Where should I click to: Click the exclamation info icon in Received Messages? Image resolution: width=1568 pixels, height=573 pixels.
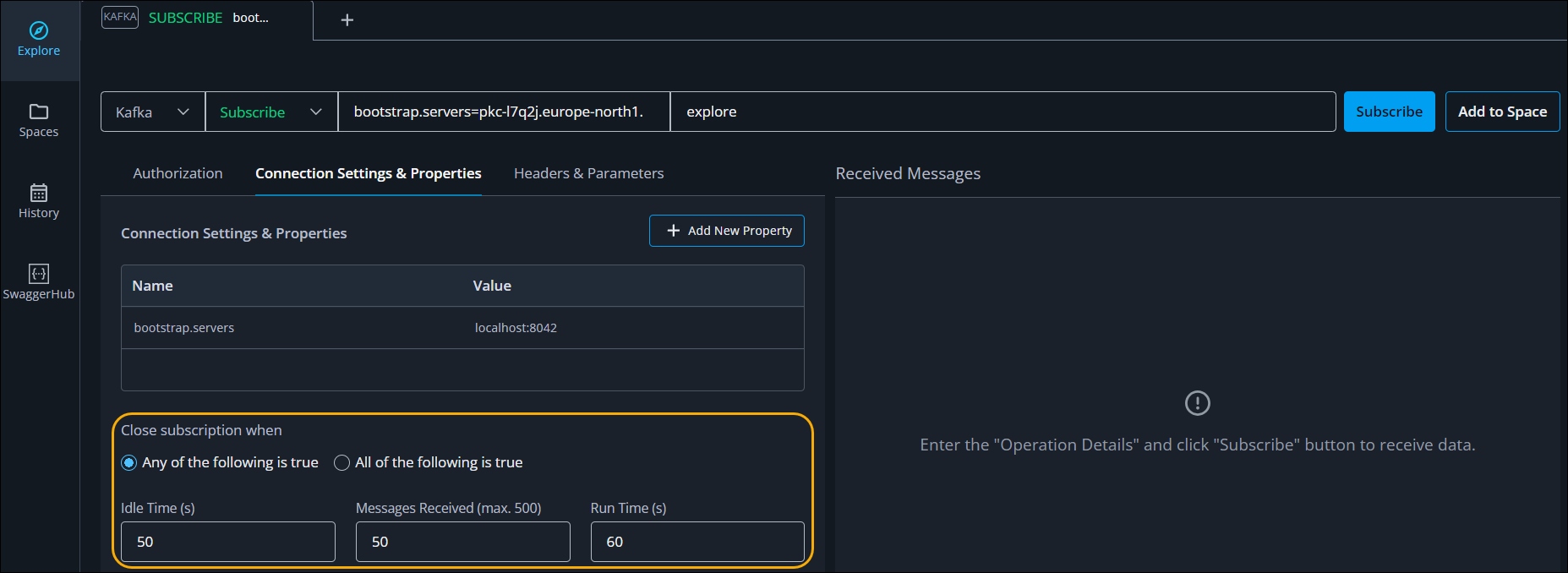click(x=1198, y=403)
